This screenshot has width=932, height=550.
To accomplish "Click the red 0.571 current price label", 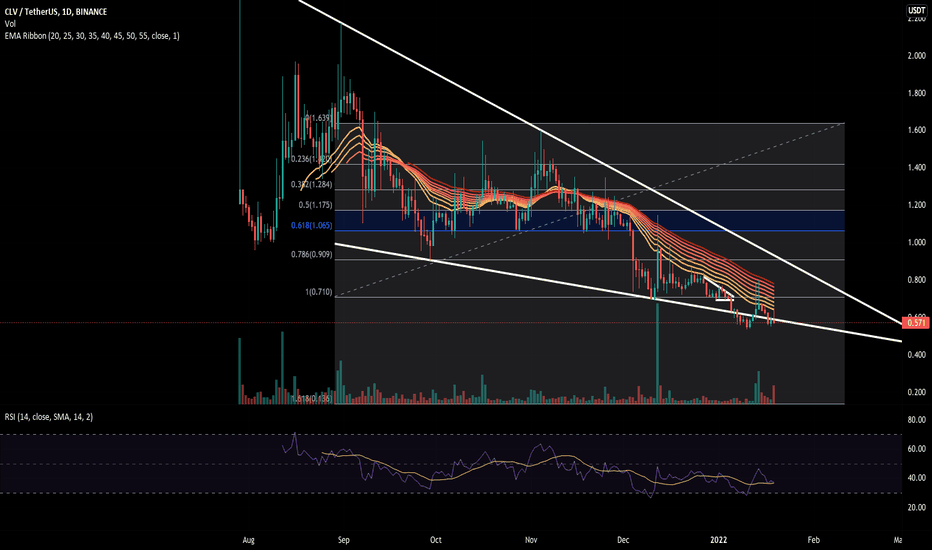I will [x=915, y=323].
